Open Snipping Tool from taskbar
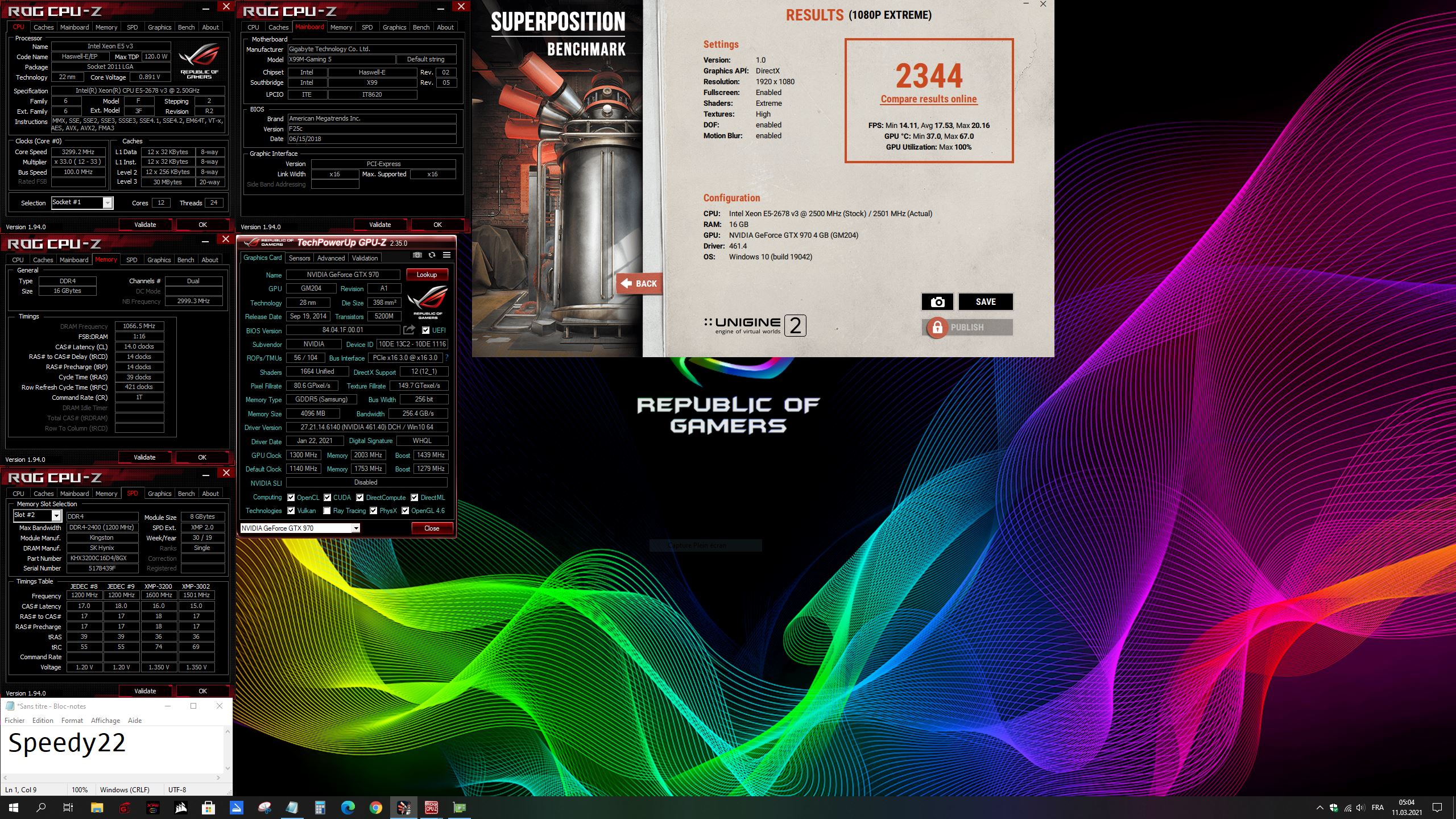 pyautogui.click(x=264, y=808)
